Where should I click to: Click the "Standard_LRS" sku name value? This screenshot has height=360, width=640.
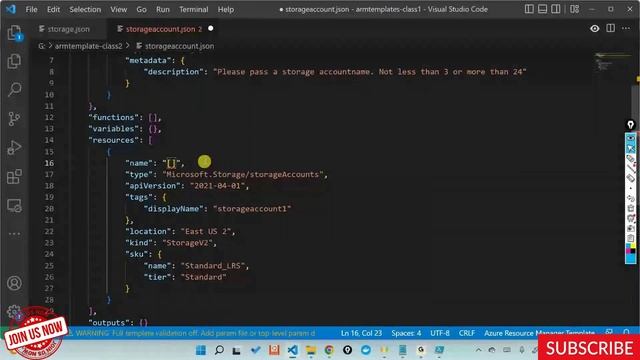(213, 266)
